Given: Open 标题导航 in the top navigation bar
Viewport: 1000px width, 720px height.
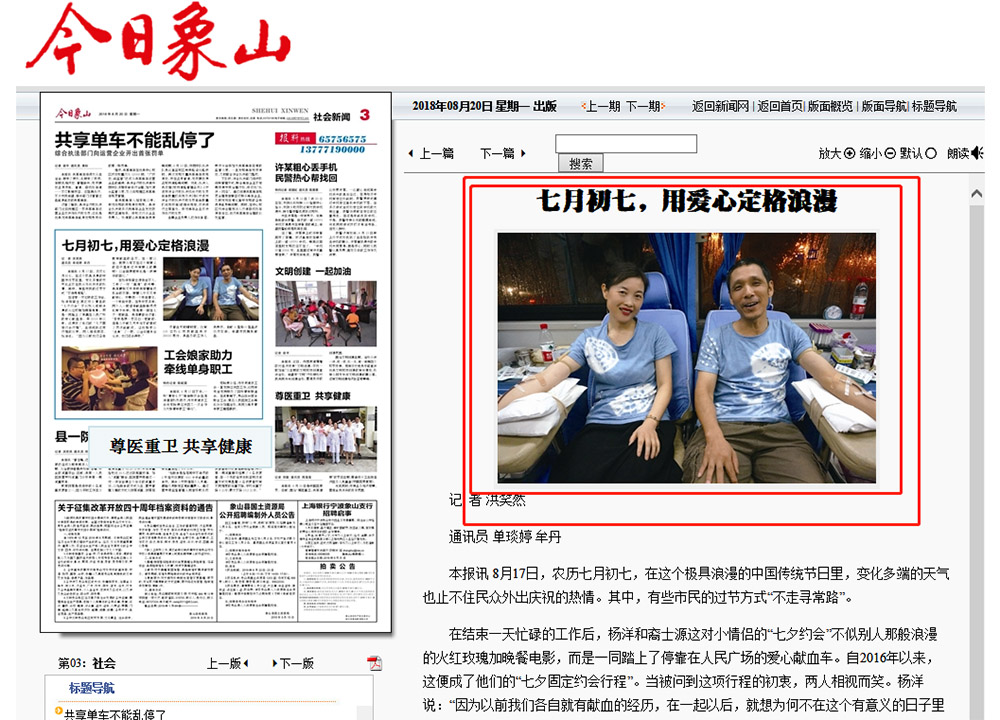Looking at the screenshot, I should tap(934, 107).
